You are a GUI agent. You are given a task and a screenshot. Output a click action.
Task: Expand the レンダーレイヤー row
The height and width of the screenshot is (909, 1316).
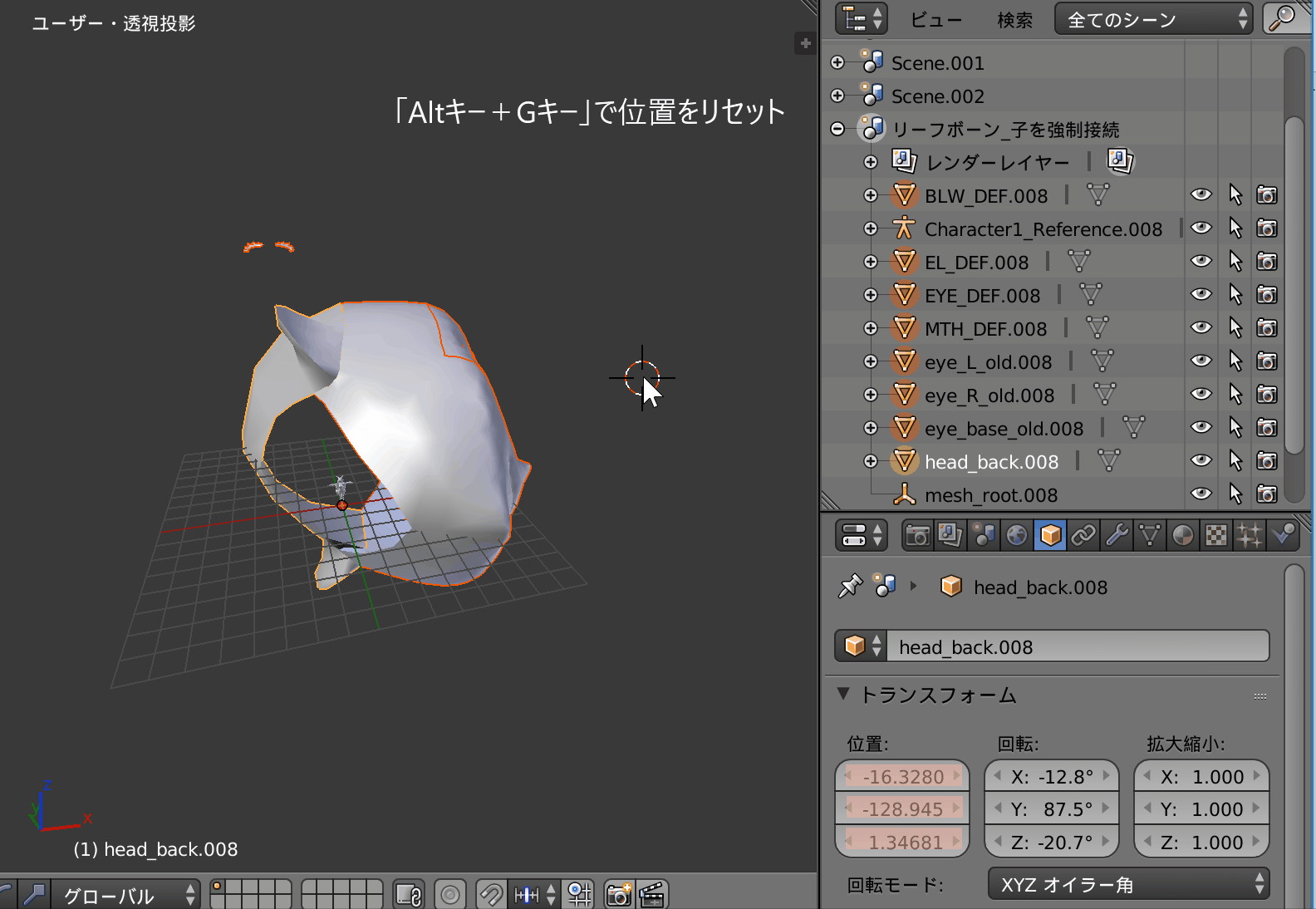click(x=871, y=162)
